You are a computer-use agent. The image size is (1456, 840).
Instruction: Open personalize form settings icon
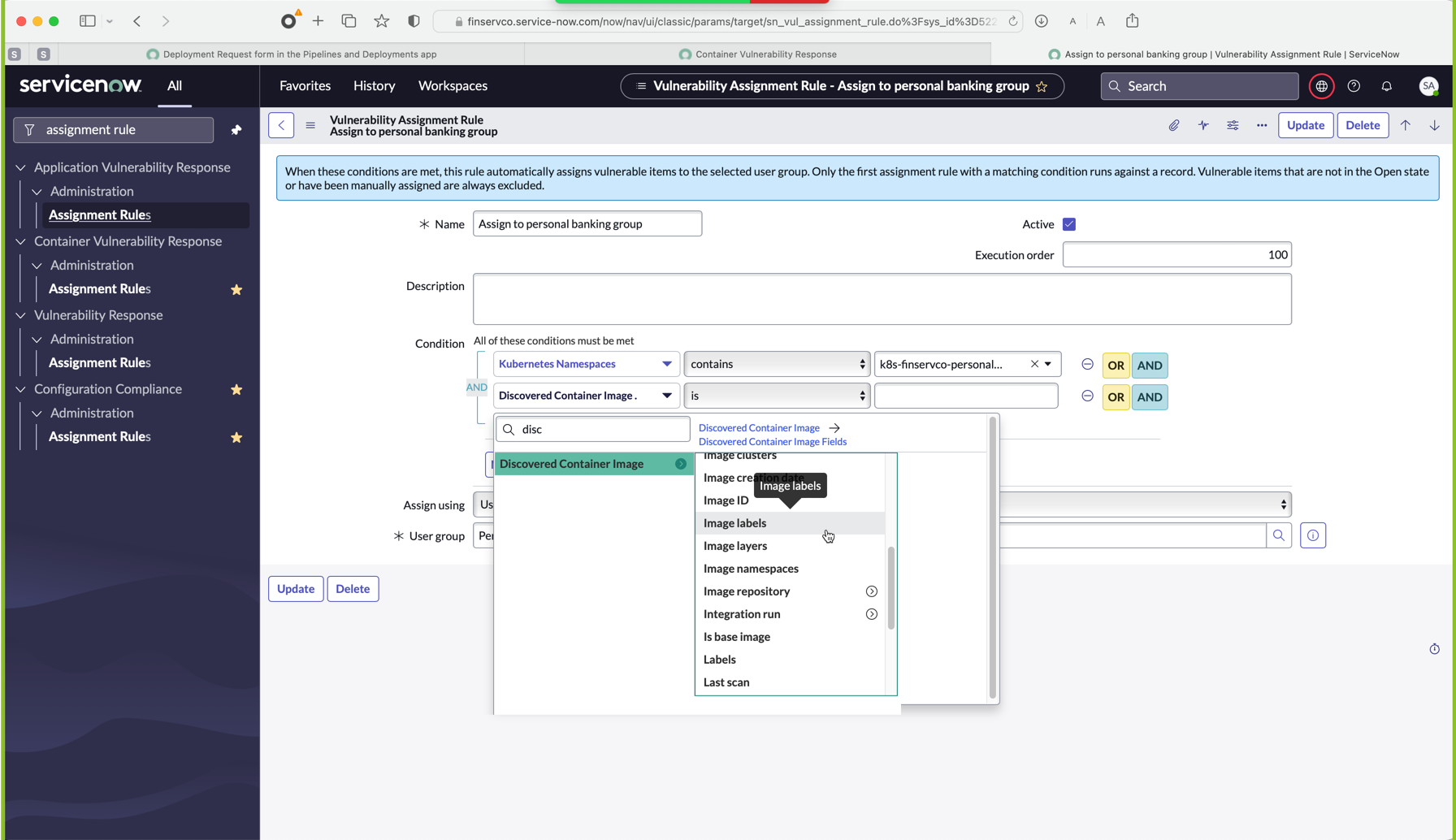[x=1233, y=125]
